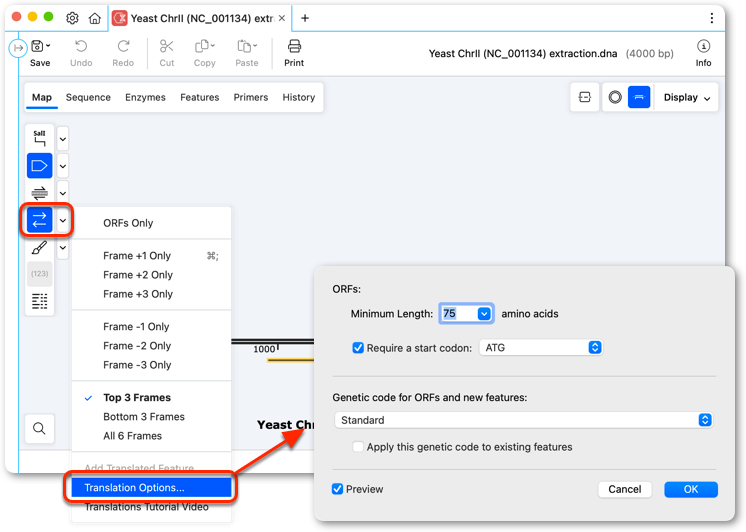Toggle the SalI enzymes display icon

39,138
